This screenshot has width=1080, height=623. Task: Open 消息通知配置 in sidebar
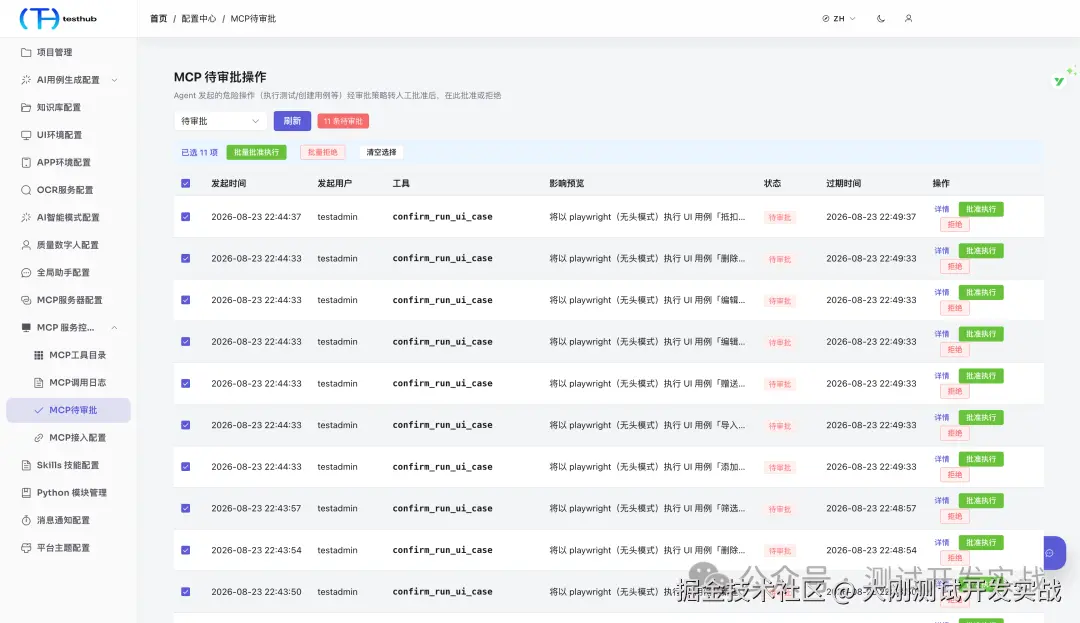pos(63,520)
